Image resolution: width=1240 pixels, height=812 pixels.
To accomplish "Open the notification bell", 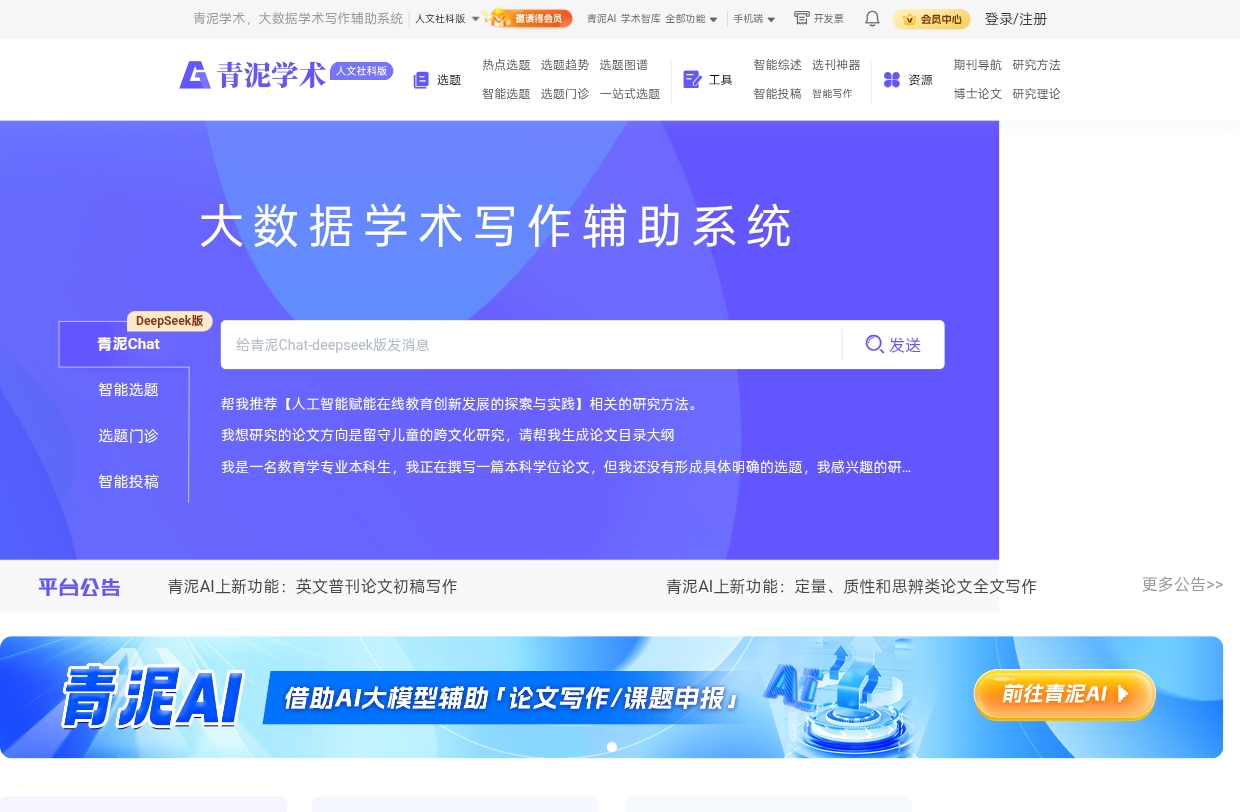I will (872, 18).
